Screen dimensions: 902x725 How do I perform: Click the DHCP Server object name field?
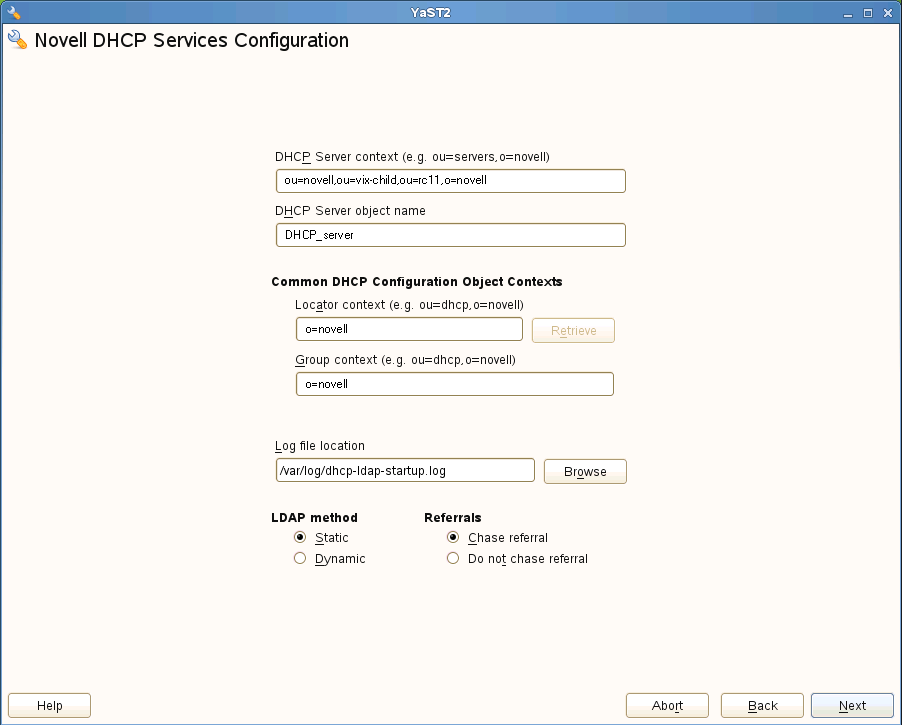(450, 235)
